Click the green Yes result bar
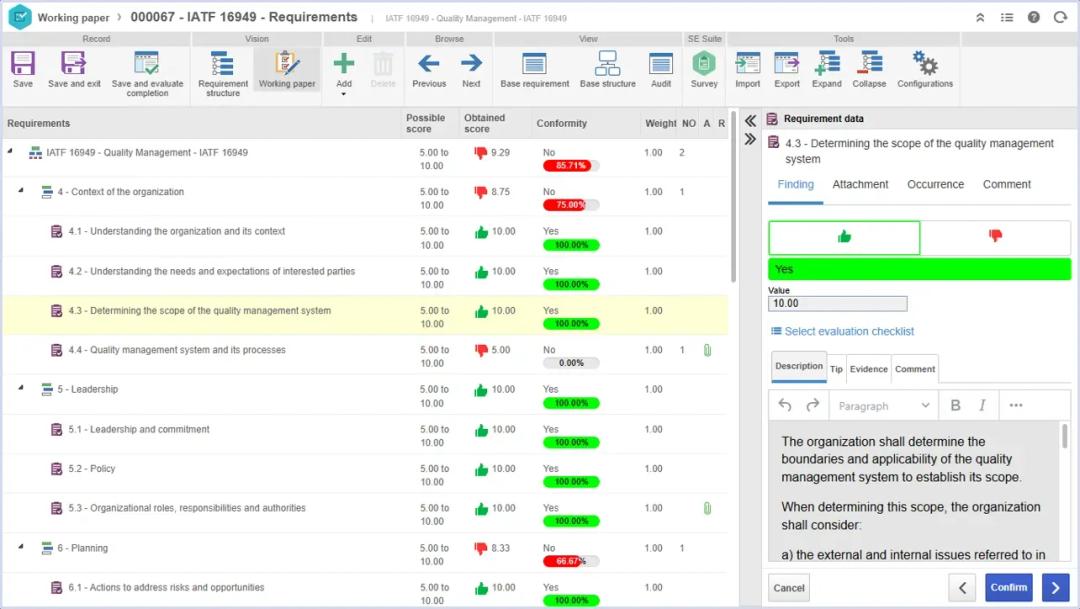The width and height of the screenshot is (1080, 609). tap(918, 269)
